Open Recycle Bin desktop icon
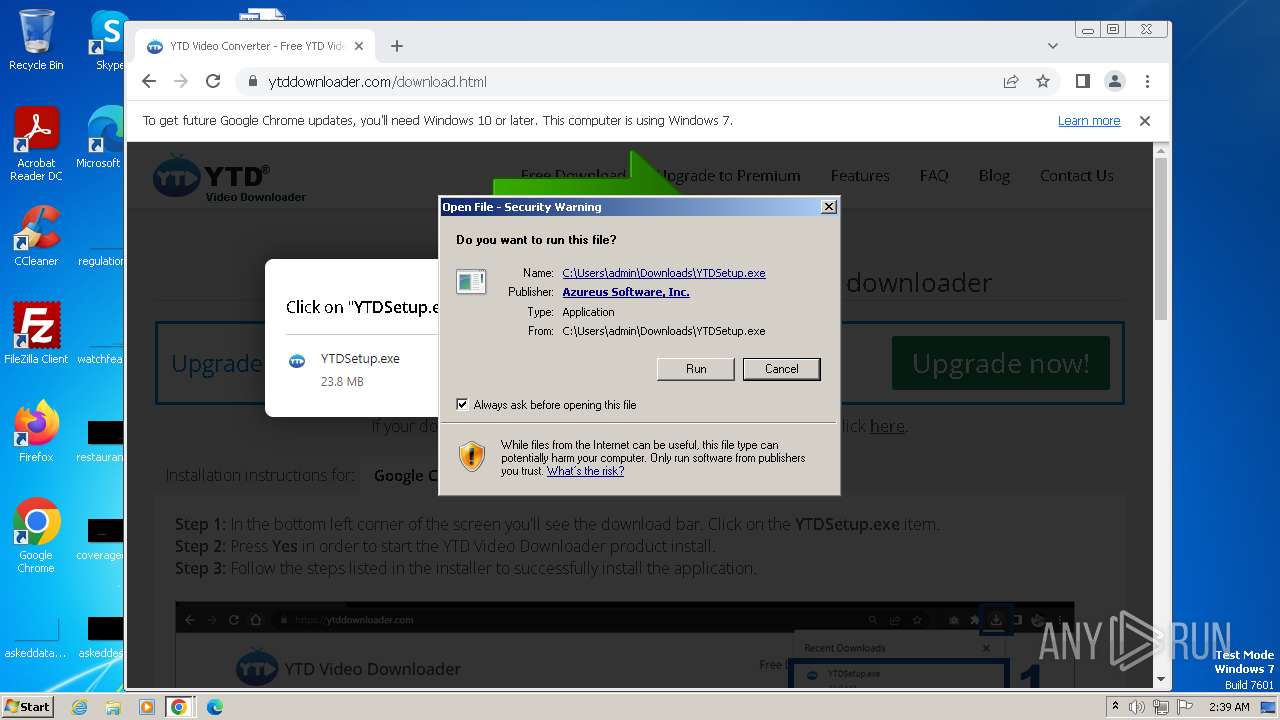 (36, 41)
